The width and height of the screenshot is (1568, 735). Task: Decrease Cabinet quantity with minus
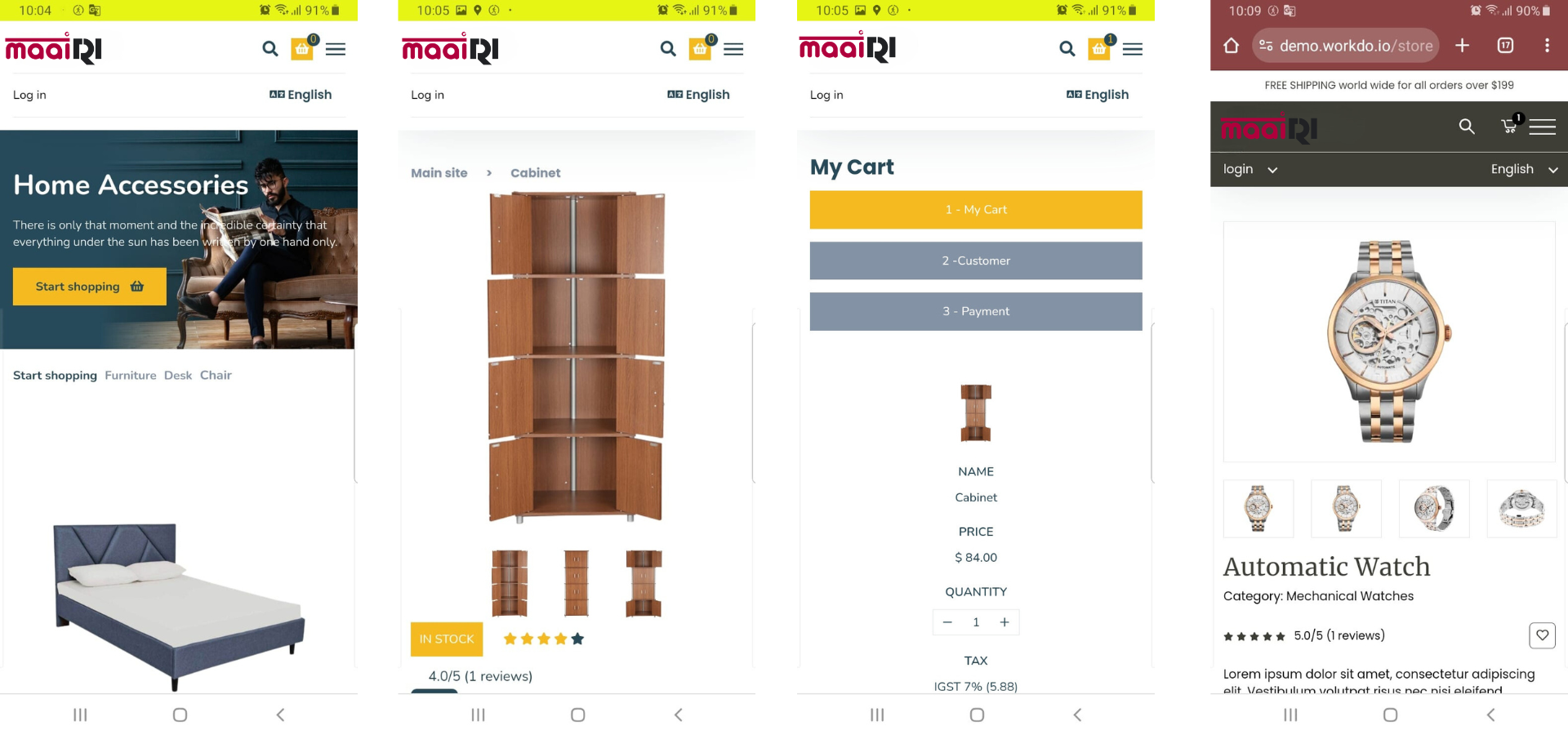[x=947, y=622]
